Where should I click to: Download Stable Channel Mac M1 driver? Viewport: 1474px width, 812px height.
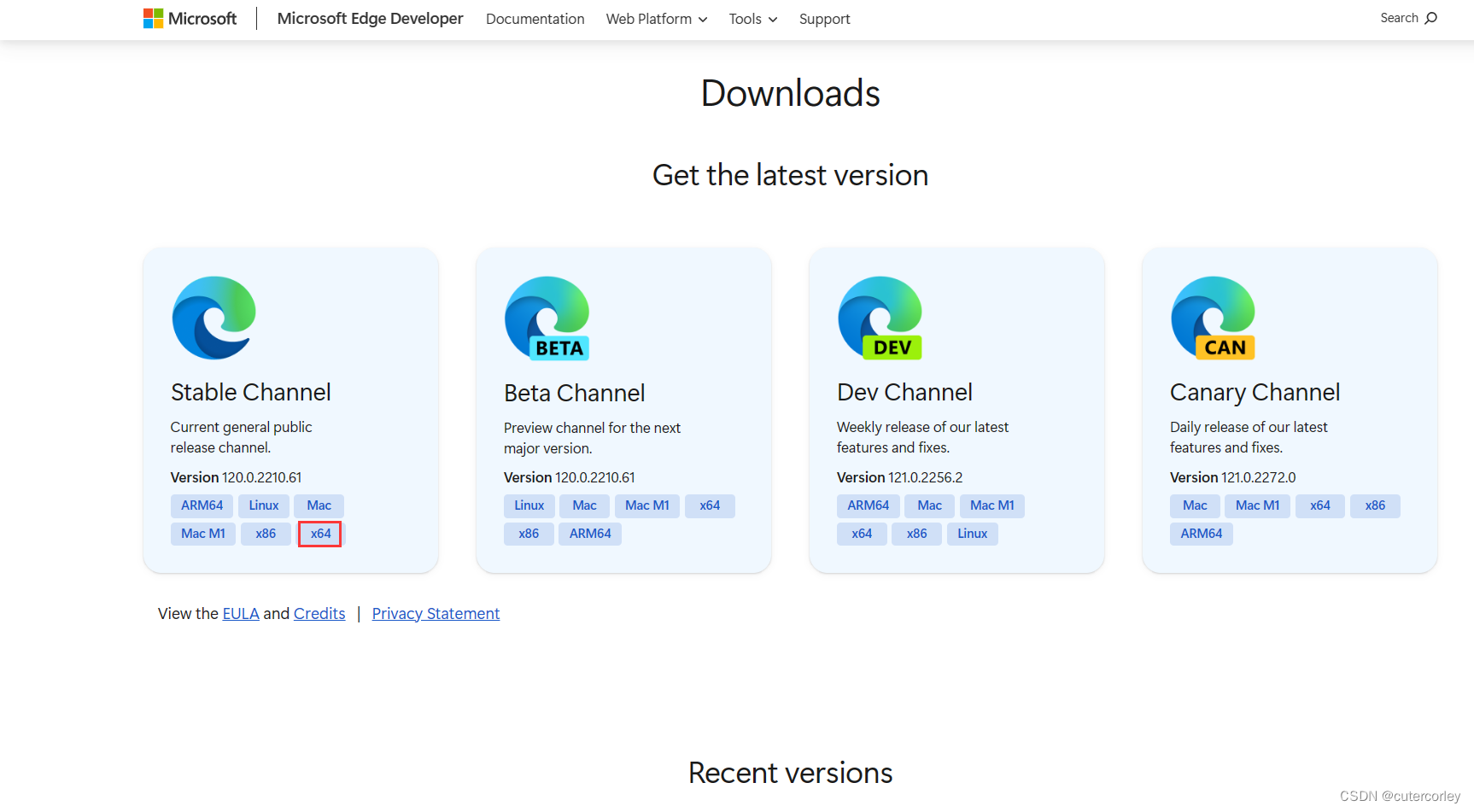click(x=203, y=534)
